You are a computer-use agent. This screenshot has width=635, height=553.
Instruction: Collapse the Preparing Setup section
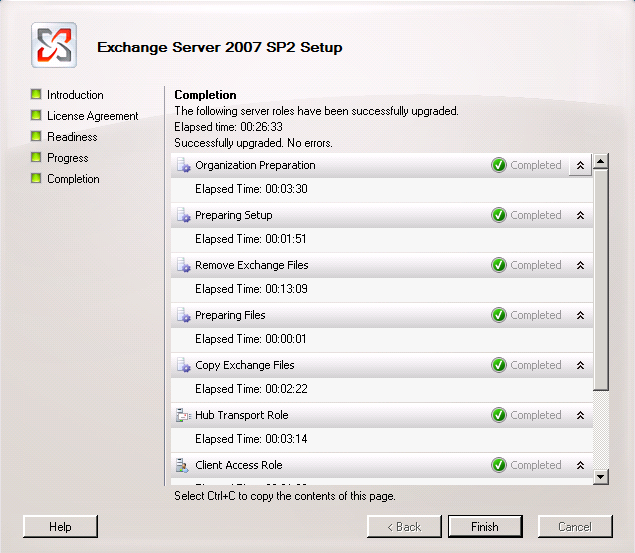point(580,215)
